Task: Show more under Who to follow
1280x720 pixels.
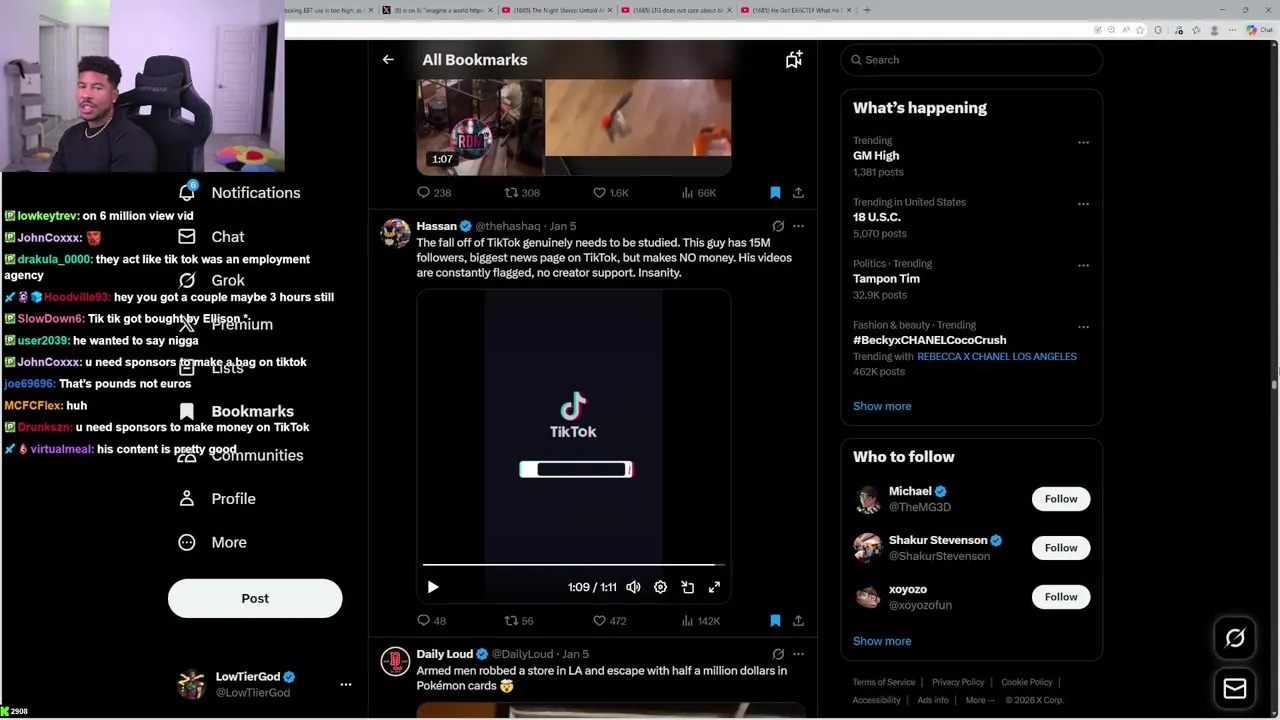Action: coord(882,641)
